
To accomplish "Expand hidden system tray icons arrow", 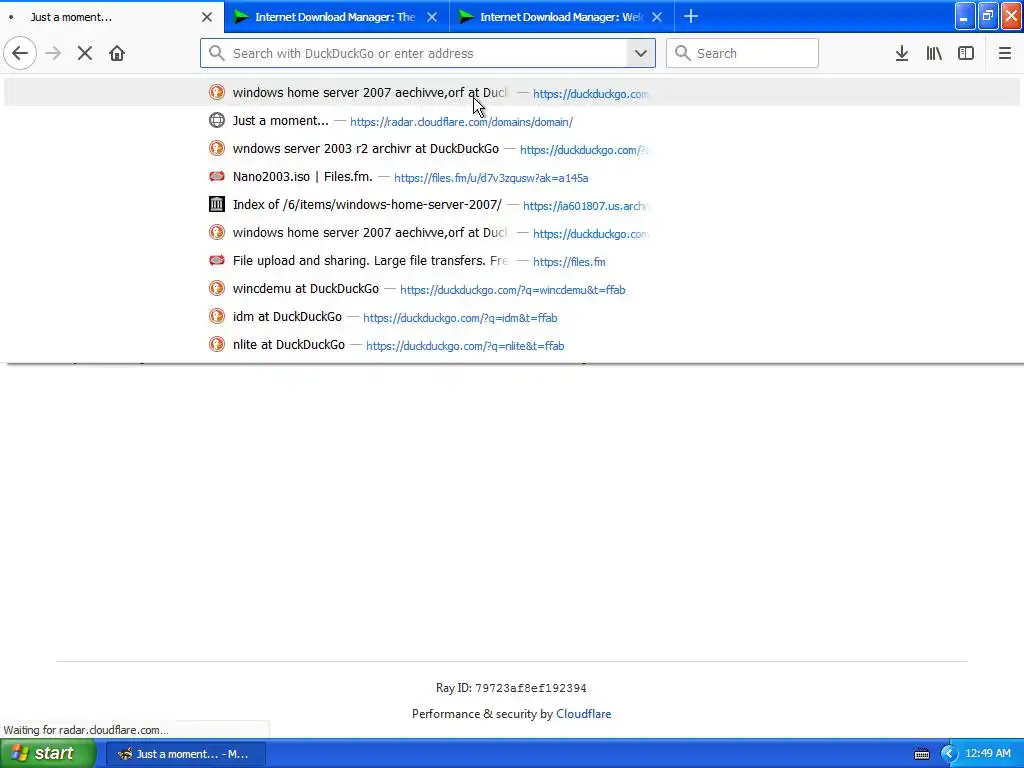I will [949, 754].
